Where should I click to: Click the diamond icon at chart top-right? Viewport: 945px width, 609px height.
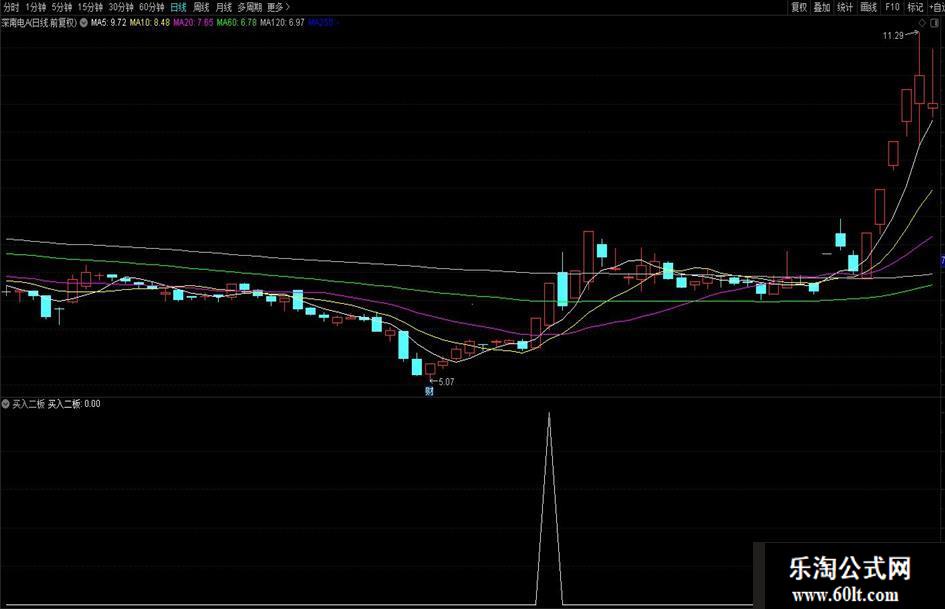click(922, 23)
